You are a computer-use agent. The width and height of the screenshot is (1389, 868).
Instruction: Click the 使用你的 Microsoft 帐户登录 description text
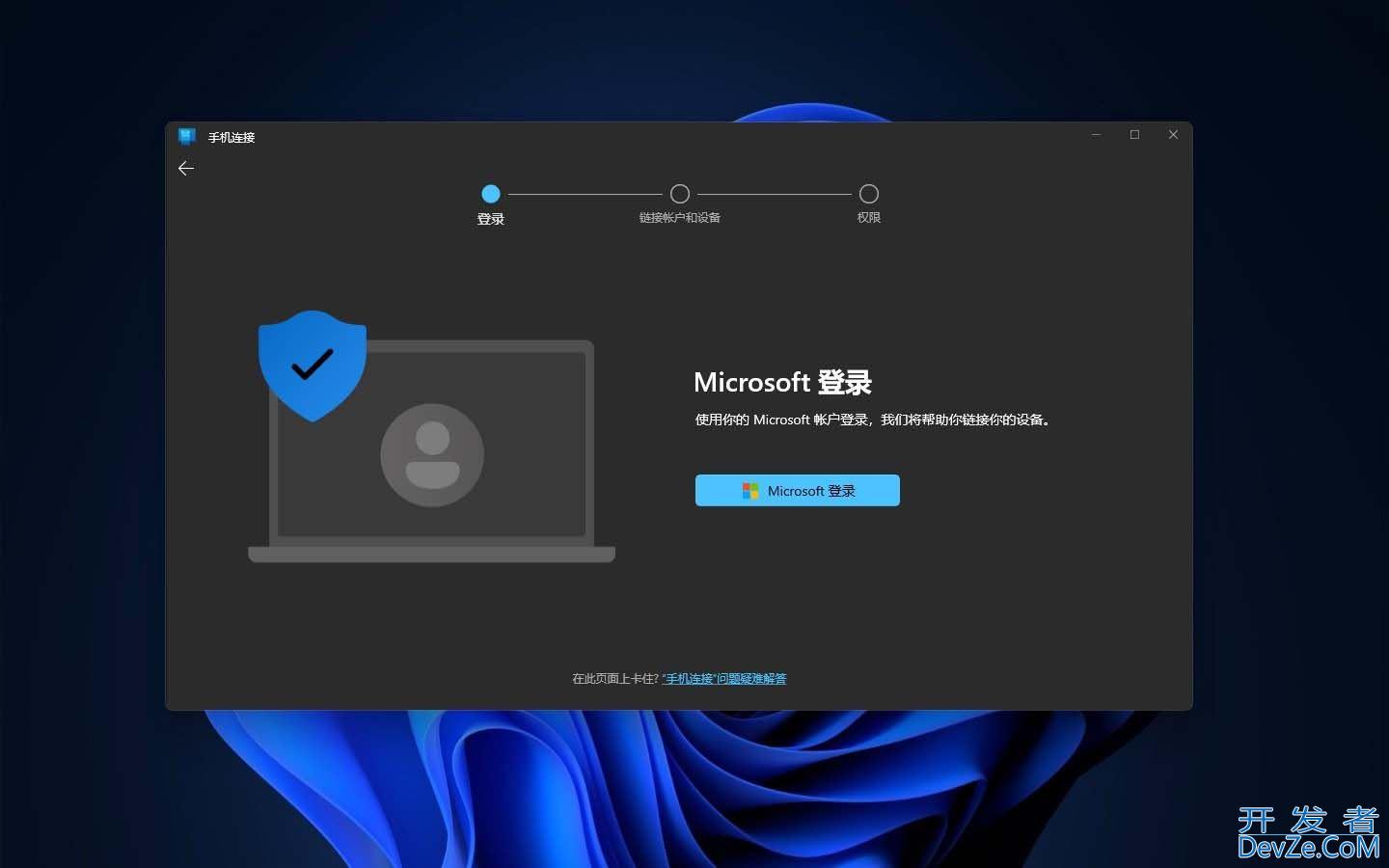[872, 420]
